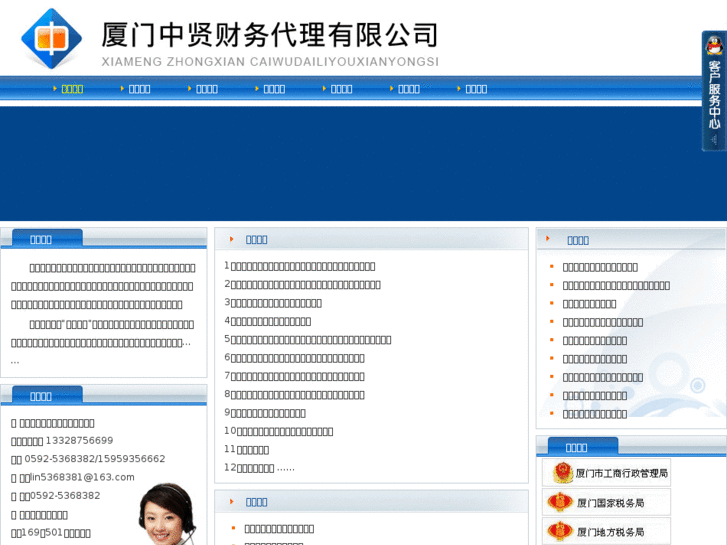Select the yellow highlighted first navigation item
727x545 pixels.
[x=72, y=89]
